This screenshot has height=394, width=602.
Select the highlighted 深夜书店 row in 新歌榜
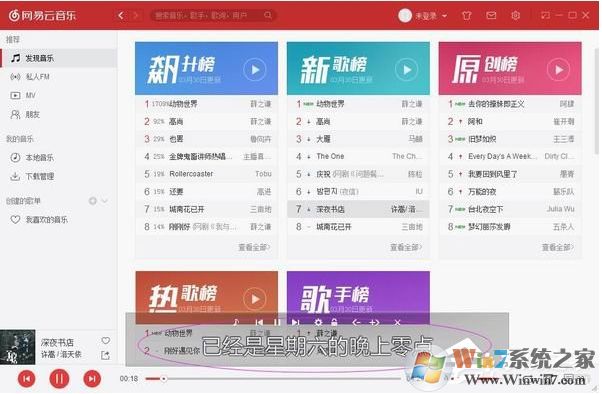point(358,209)
